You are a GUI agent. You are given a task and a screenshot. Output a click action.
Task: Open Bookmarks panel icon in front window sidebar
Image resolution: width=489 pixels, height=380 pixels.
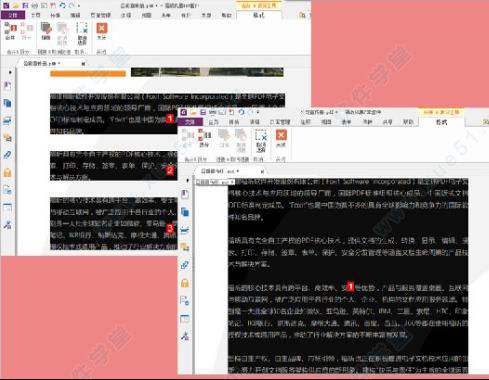(x=185, y=194)
